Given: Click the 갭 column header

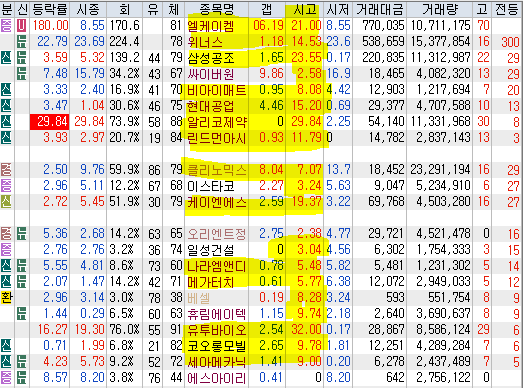Looking at the screenshot, I should 267,9.
